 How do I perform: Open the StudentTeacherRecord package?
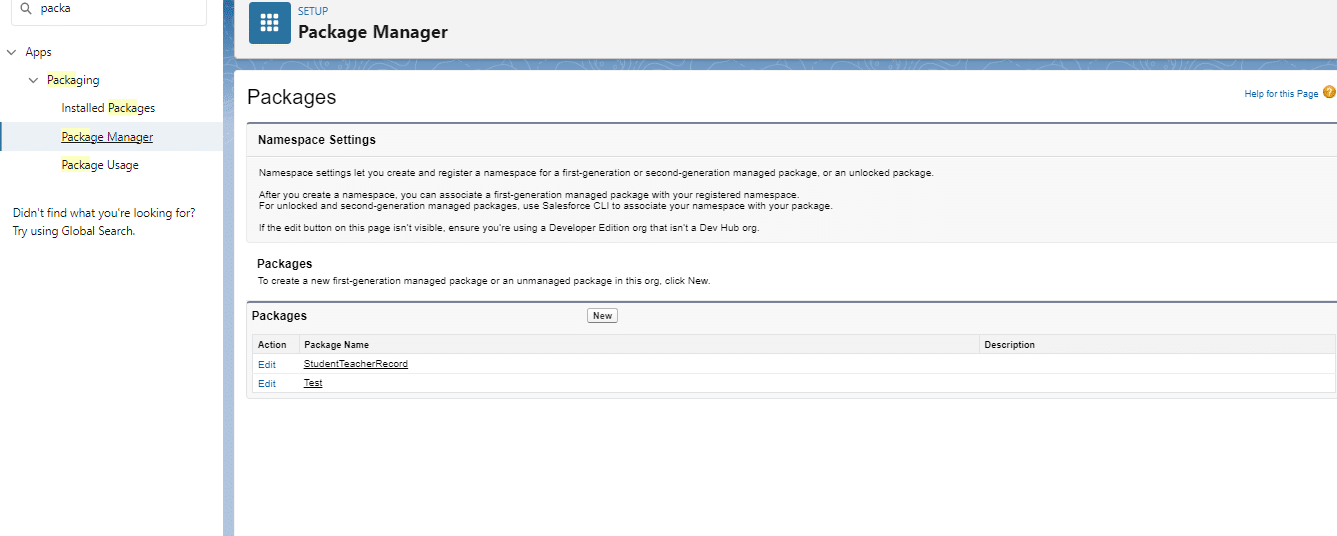tap(355, 364)
